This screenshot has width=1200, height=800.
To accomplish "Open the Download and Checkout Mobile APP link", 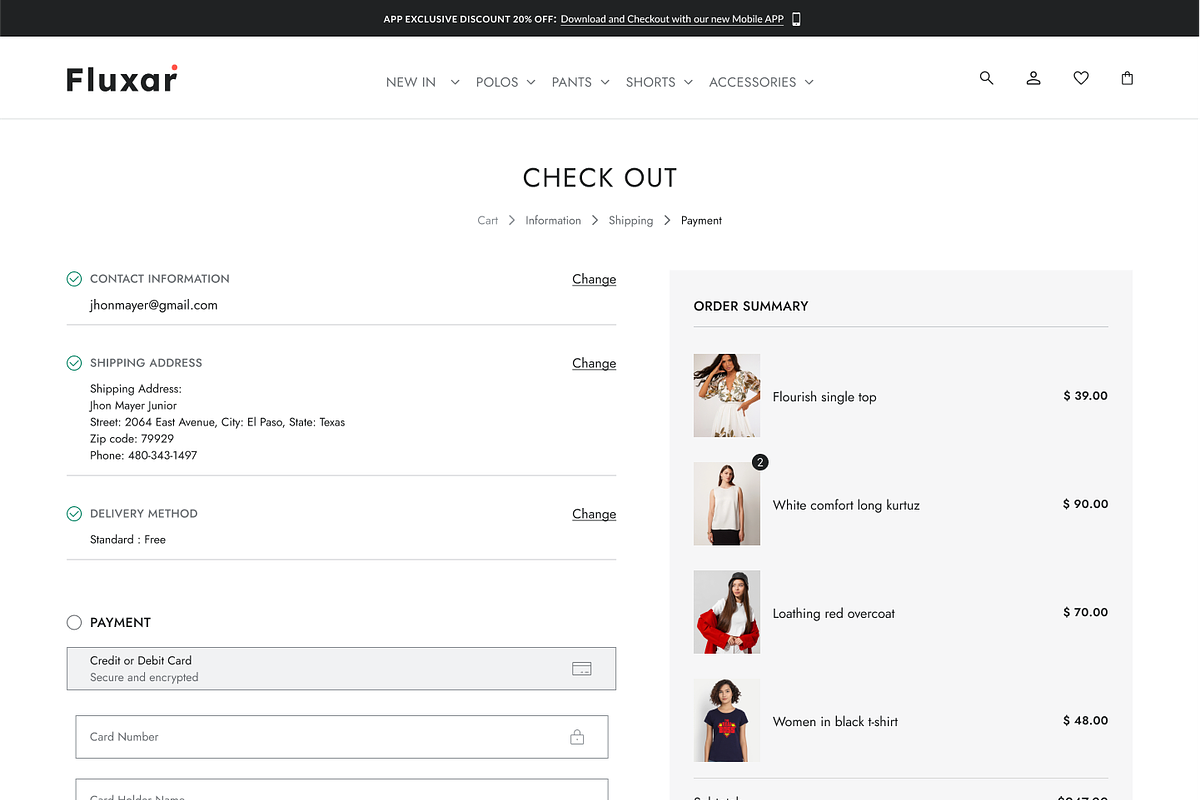I will pos(672,19).
